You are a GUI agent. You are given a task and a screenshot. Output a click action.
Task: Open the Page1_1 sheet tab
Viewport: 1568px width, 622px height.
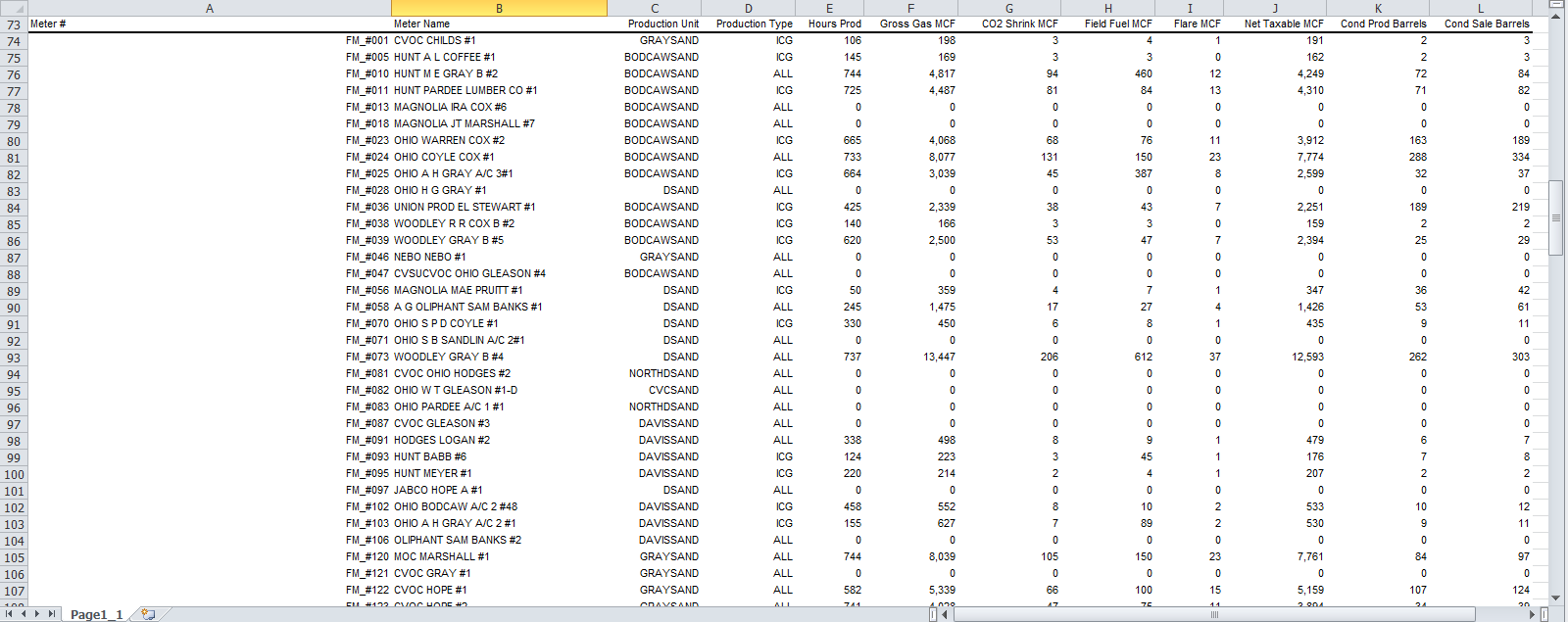coord(96,614)
